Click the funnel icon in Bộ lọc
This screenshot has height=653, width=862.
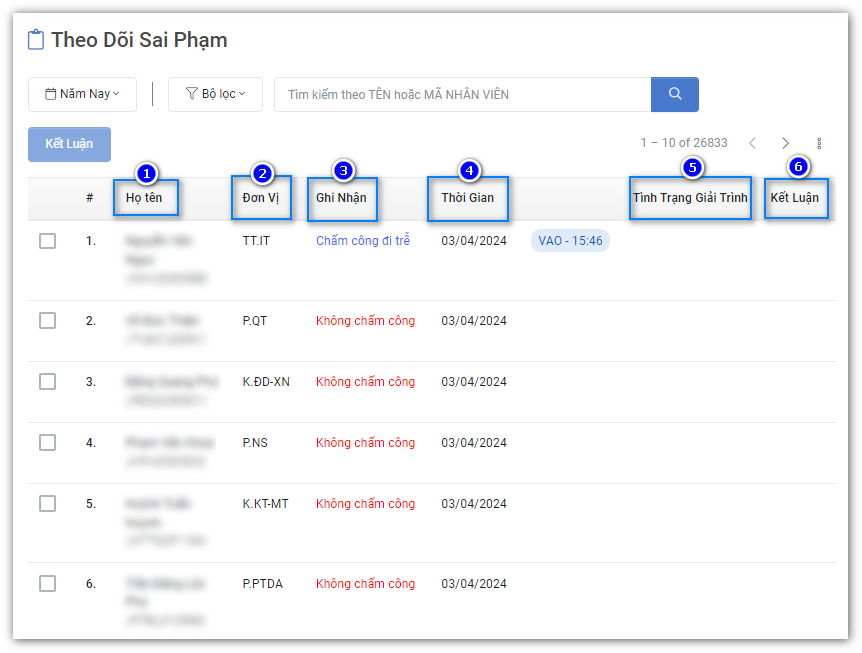(x=191, y=94)
